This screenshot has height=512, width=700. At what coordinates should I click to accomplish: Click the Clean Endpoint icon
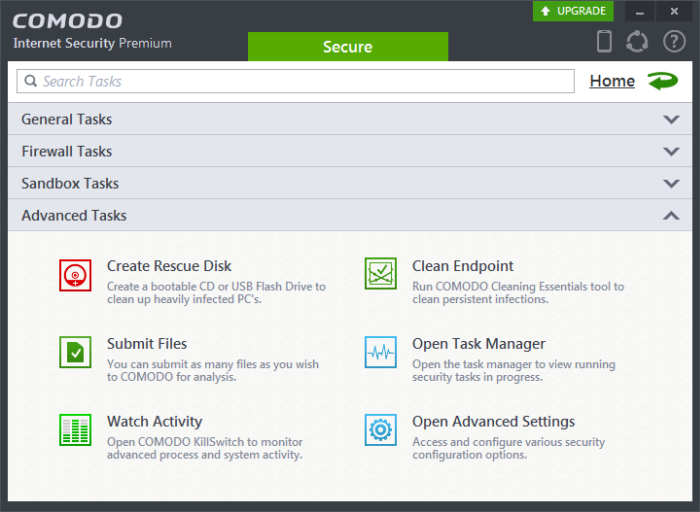coord(380,273)
